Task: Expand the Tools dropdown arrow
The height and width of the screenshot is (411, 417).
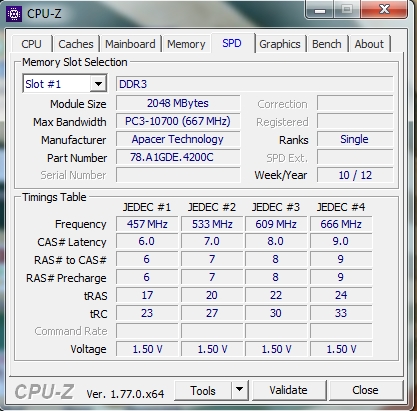Action: click(239, 390)
